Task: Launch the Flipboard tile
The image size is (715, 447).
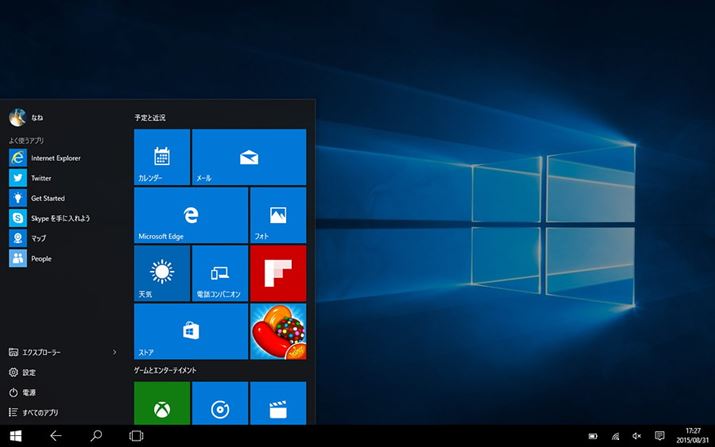Action: (x=277, y=273)
